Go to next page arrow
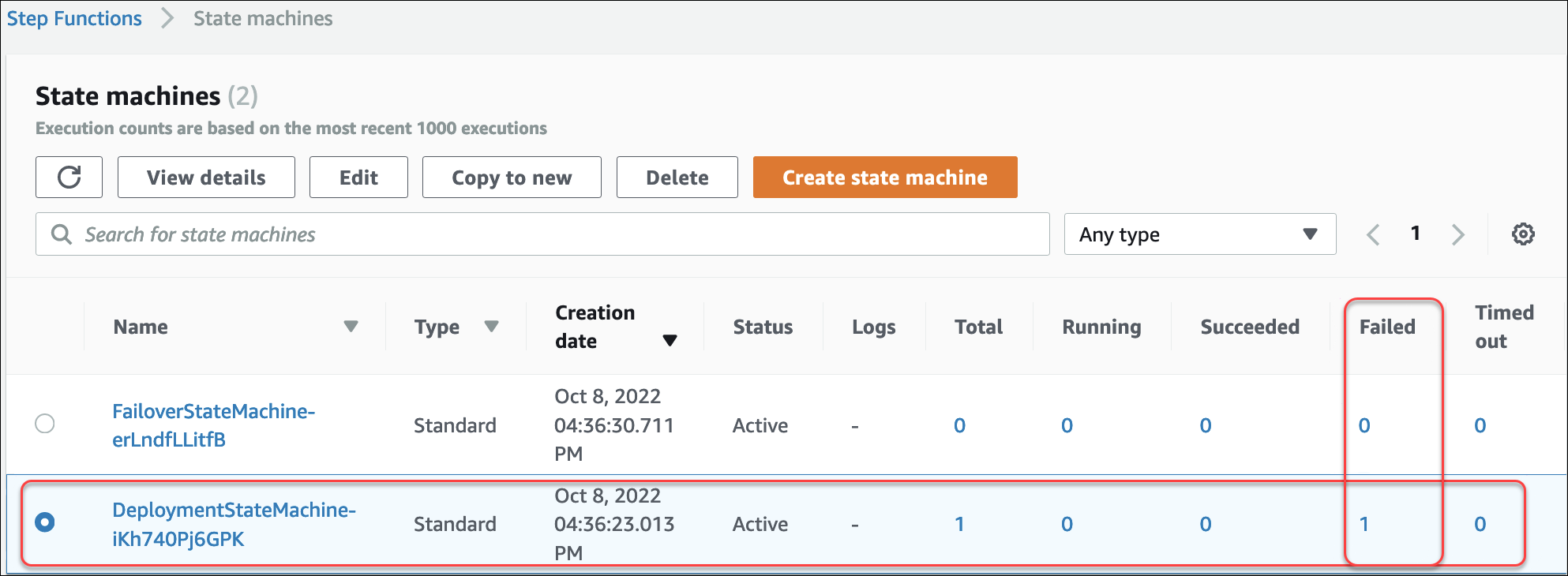 (1457, 234)
